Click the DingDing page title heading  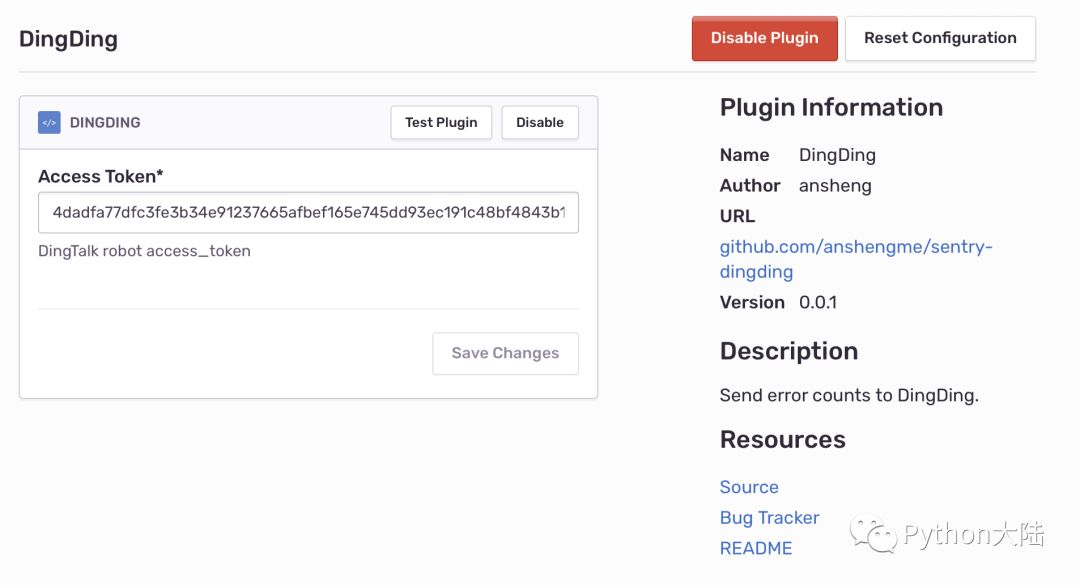point(68,39)
